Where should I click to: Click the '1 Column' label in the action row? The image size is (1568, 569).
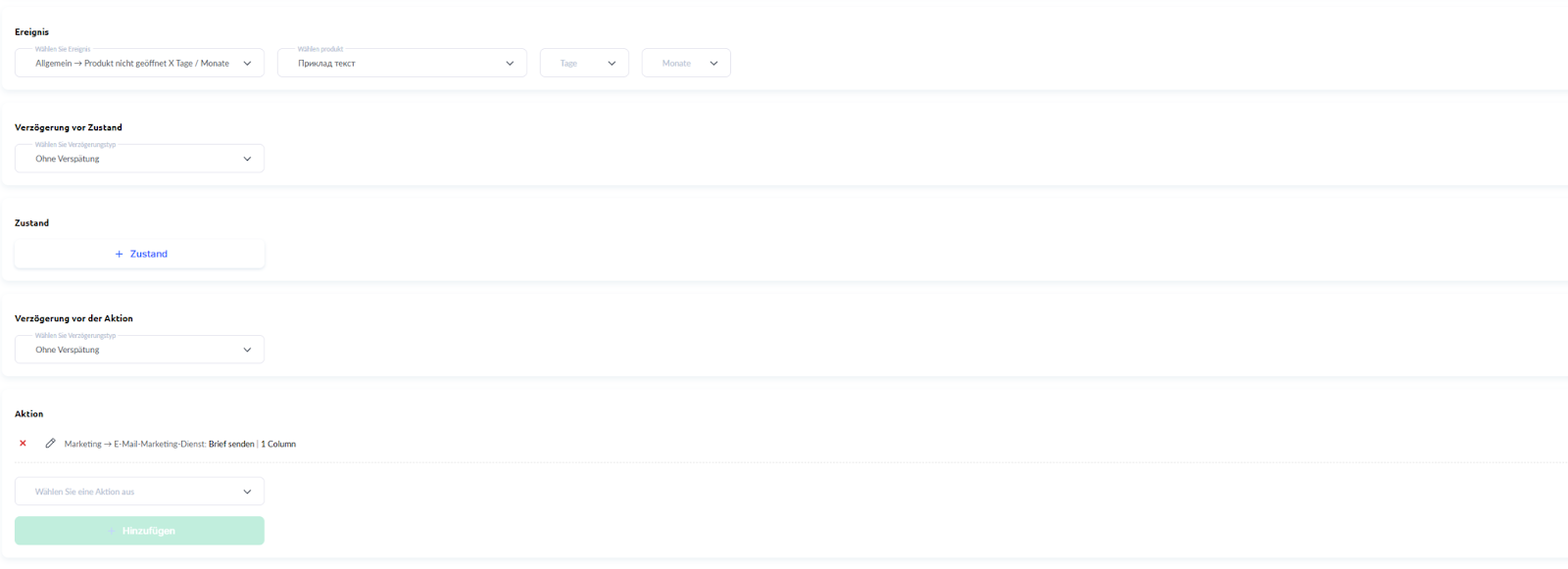click(x=278, y=445)
